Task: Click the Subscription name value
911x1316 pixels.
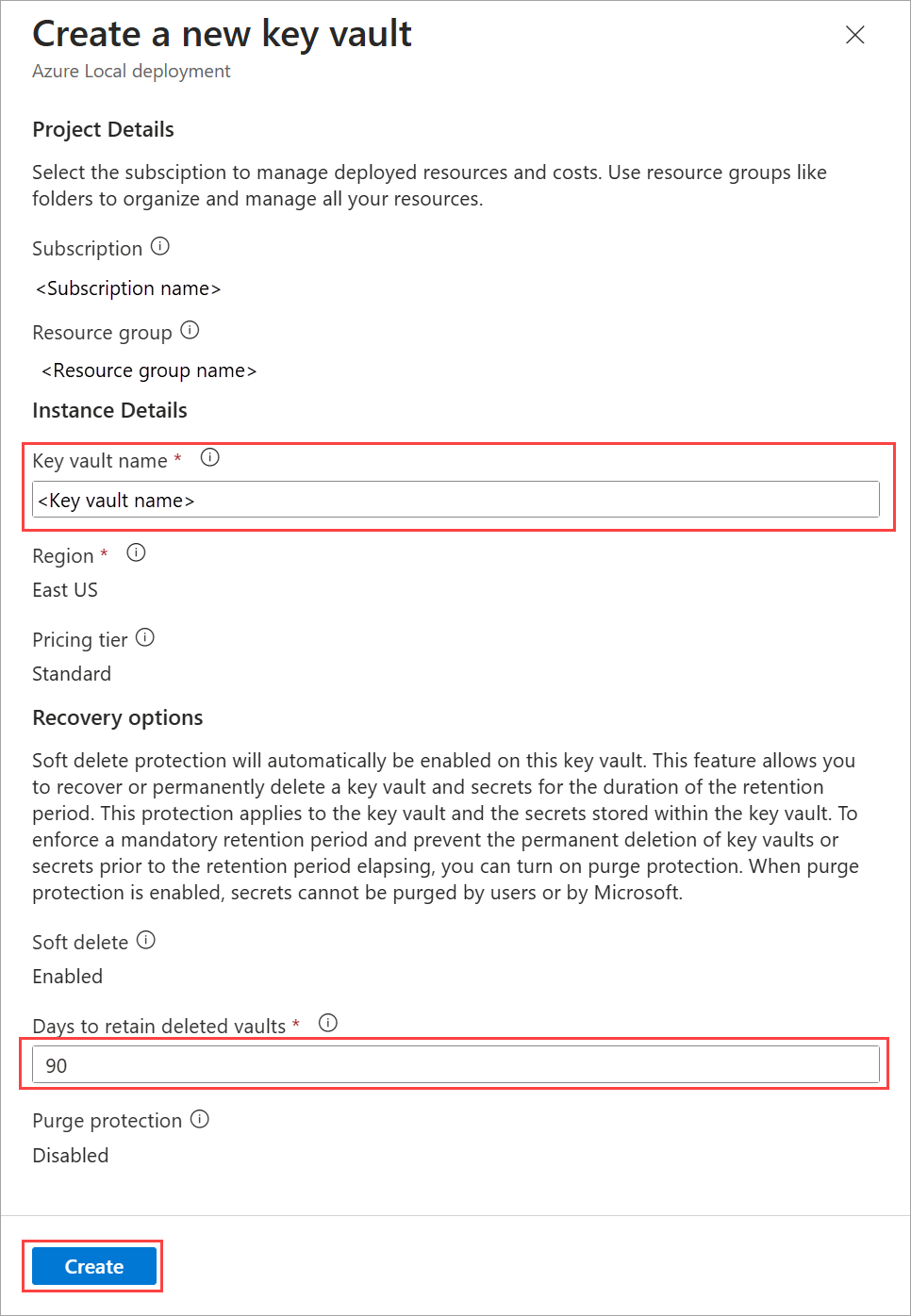Action: (x=128, y=288)
